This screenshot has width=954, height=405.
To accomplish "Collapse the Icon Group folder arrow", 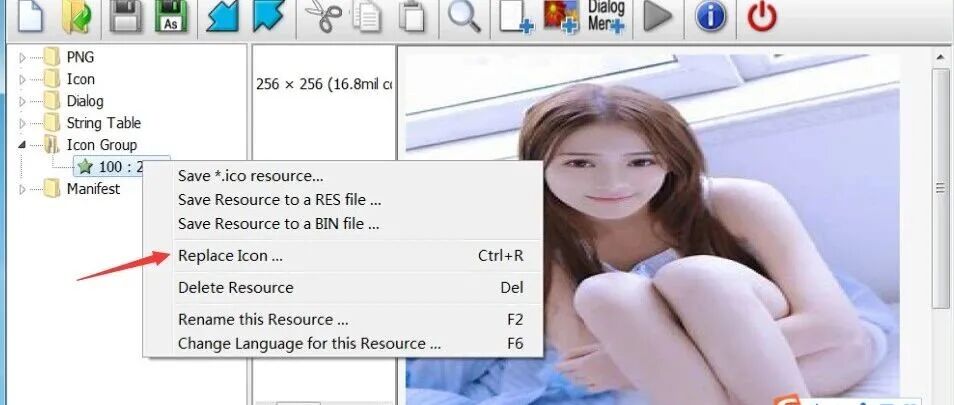I will click(23, 145).
